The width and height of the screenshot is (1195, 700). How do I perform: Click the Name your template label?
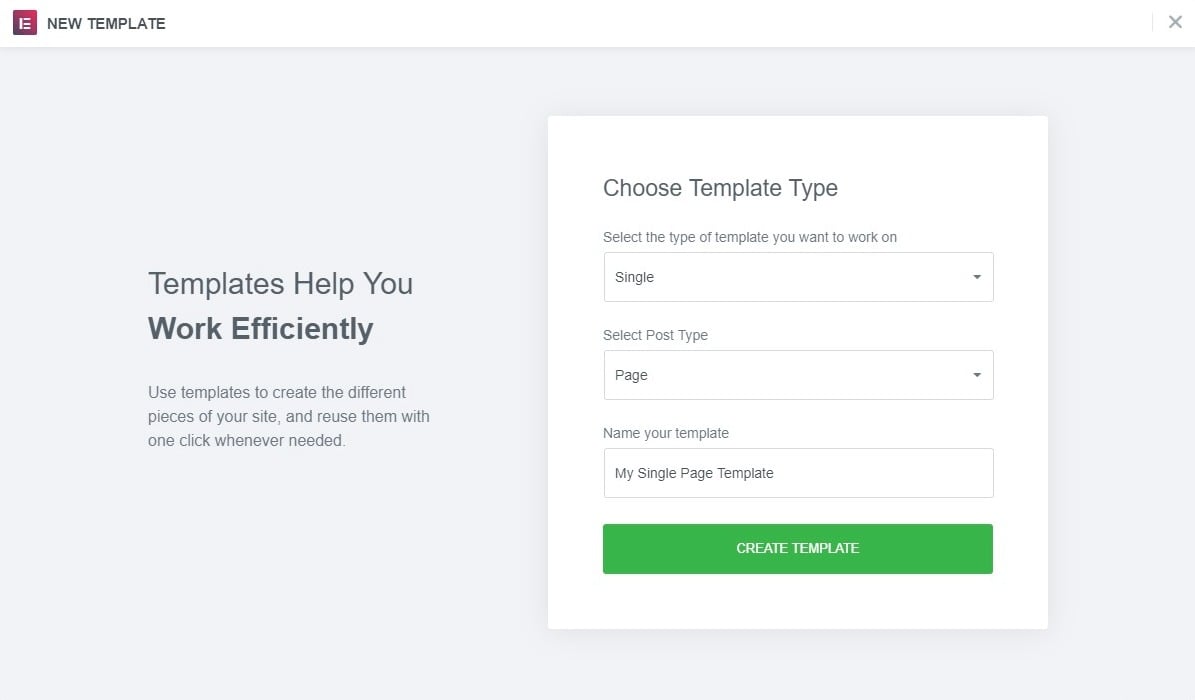pyautogui.click(x=666, y=433)
